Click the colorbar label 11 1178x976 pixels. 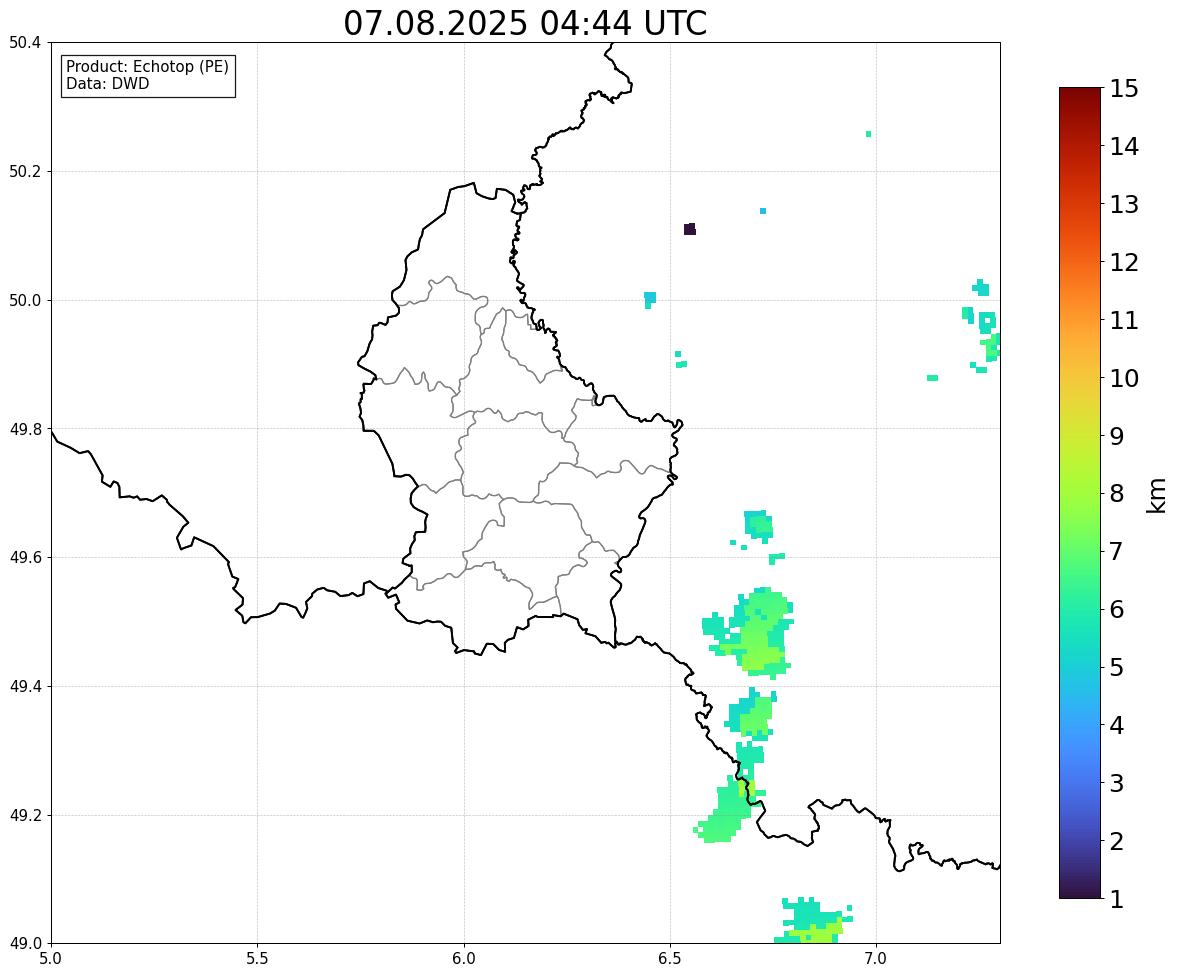(1124, 320)
